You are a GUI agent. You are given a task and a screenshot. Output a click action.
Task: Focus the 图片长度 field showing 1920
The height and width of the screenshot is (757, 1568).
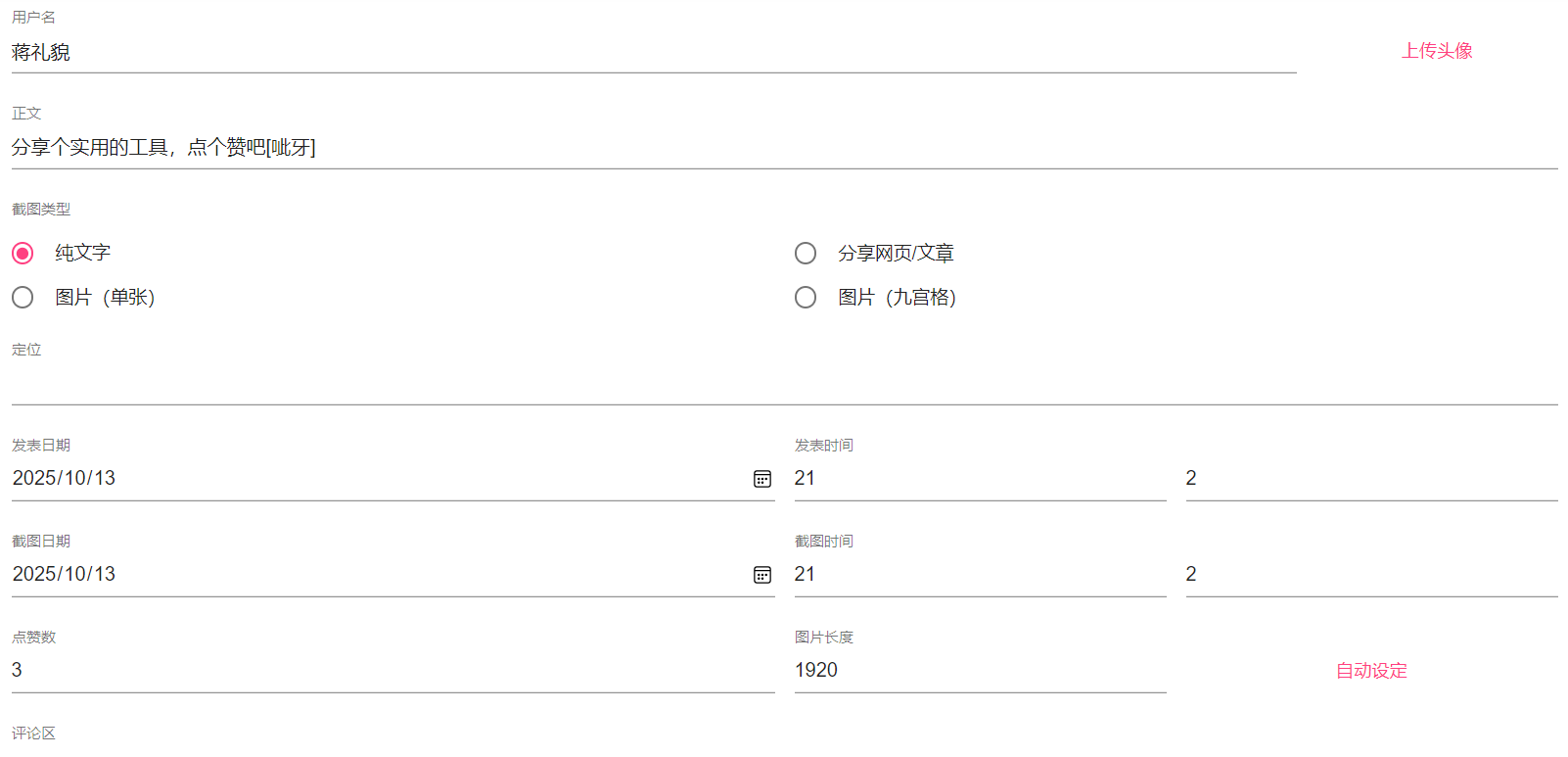(x=979, y=671)
